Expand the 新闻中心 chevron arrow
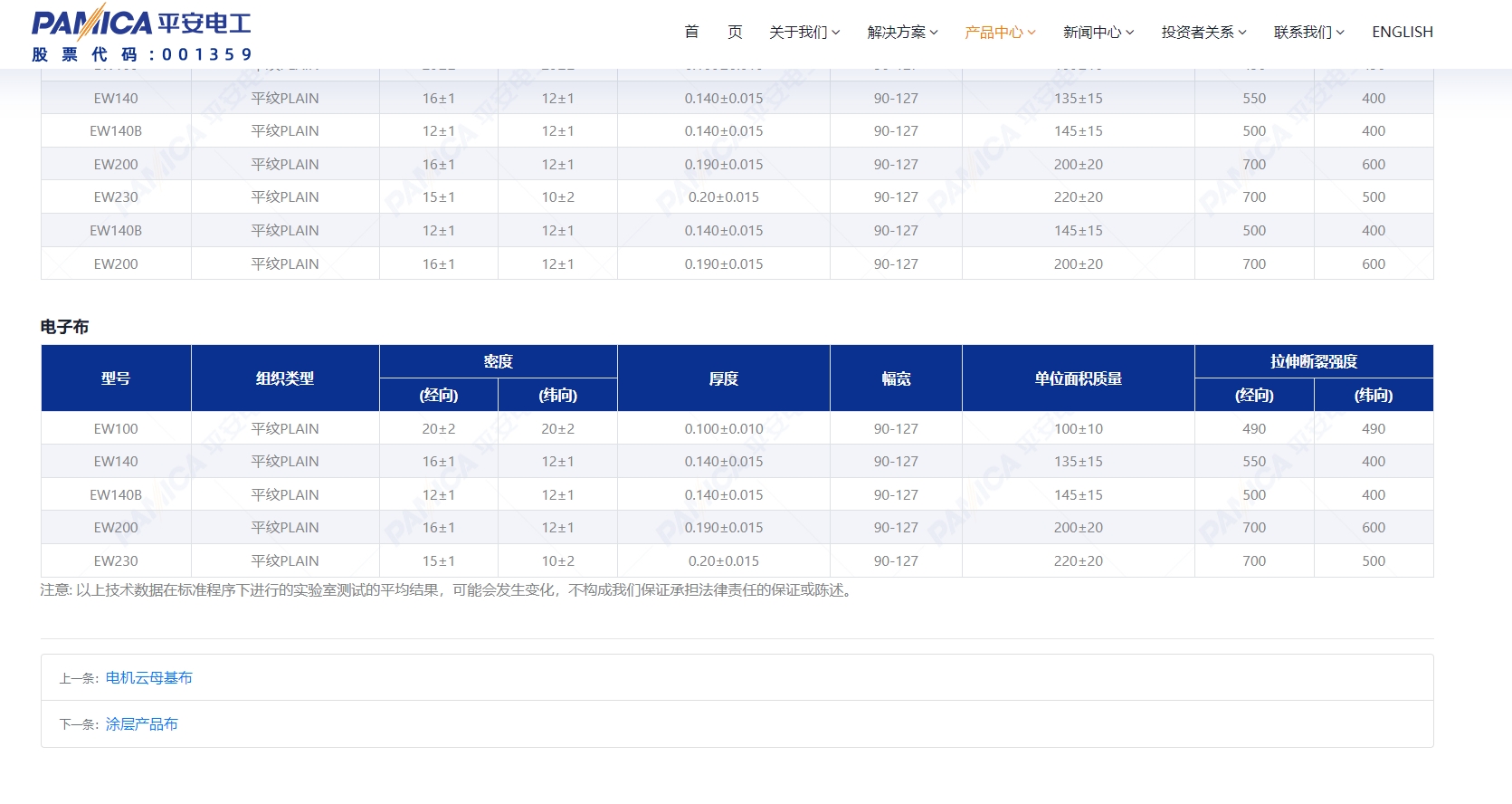The image size is (1512, 804). (1129, 33)
